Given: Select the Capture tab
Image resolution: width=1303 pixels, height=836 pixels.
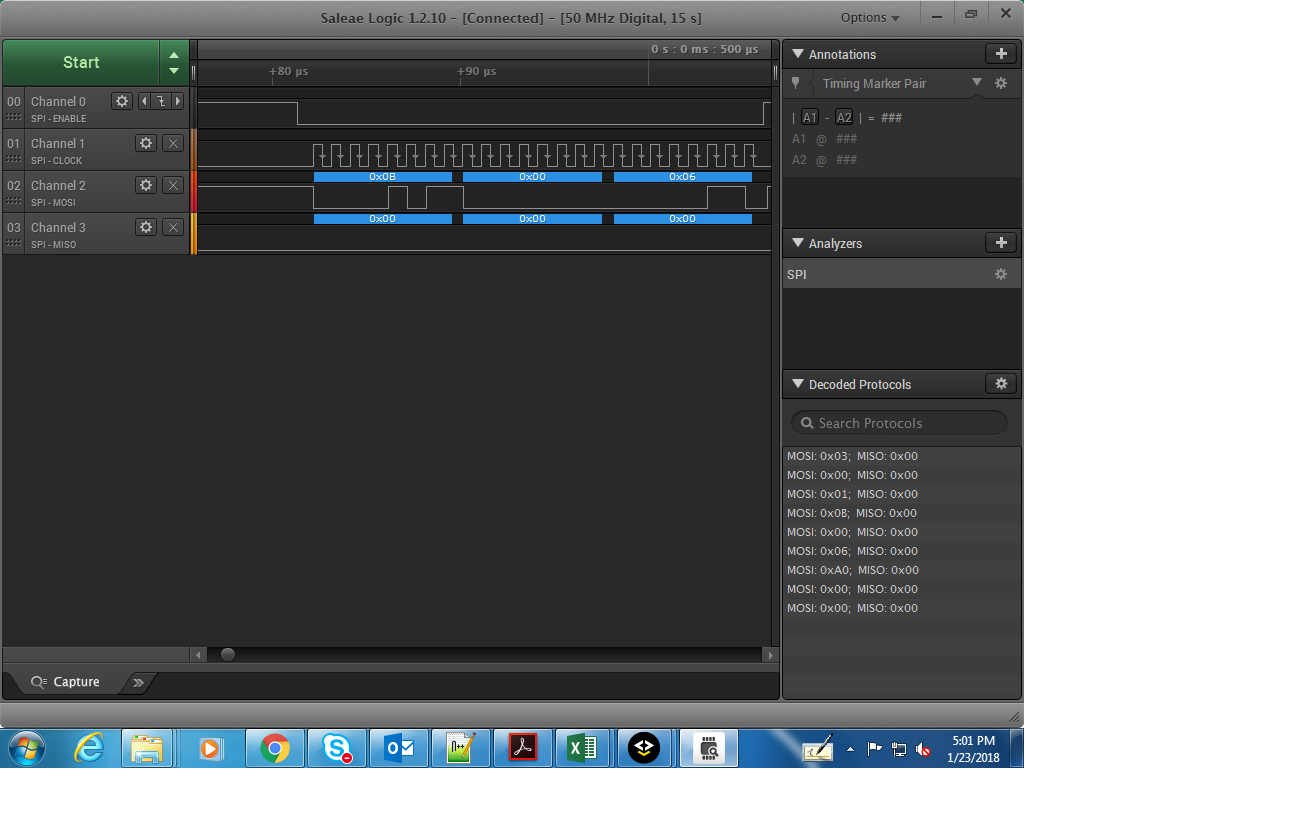Looking at the screenshot, I should coord(65,682).
